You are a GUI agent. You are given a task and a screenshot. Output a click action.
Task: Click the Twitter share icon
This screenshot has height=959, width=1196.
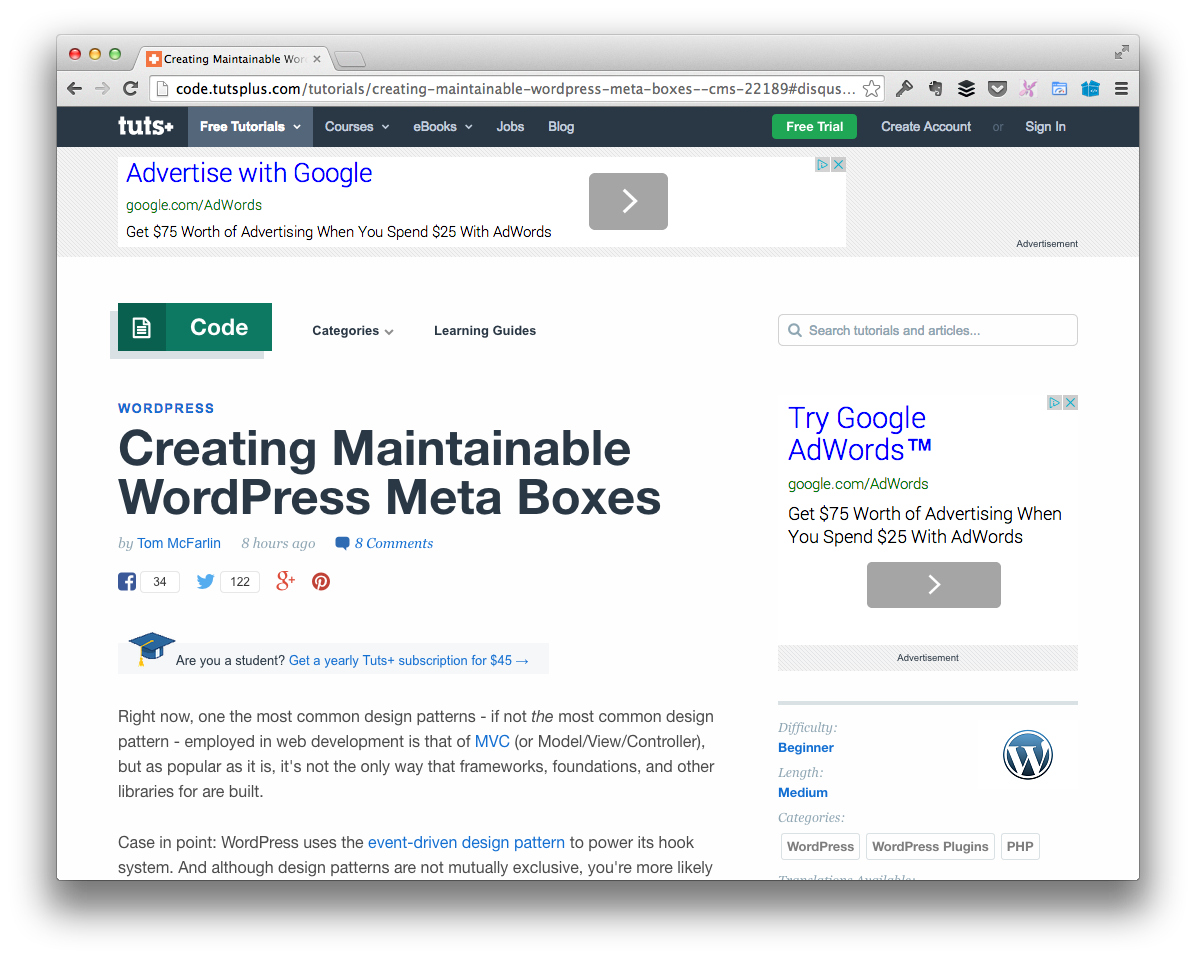click(x=205, y=581)
